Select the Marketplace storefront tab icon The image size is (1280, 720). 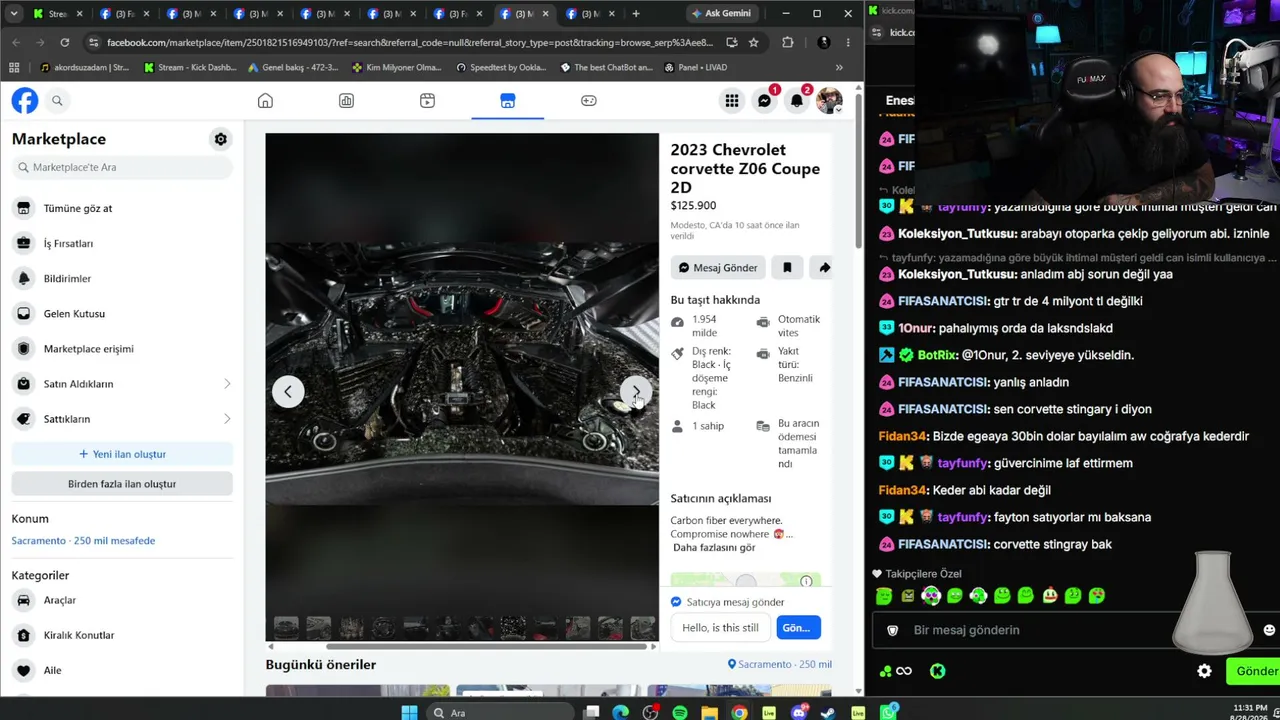508,100
